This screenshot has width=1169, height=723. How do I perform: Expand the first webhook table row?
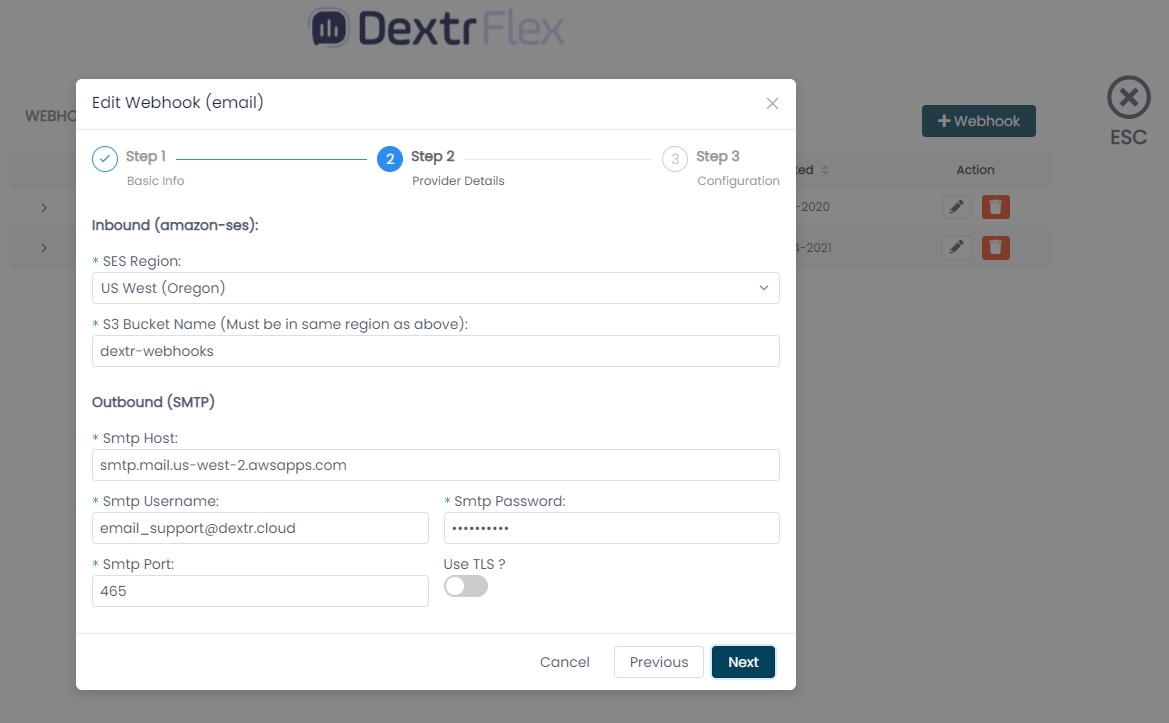click(x=44, y=208)
